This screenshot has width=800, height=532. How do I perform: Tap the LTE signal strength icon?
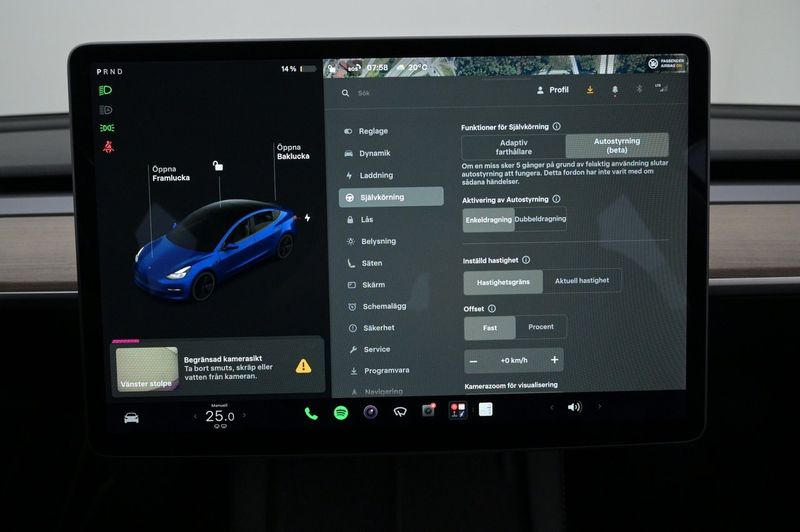point(661,88)
